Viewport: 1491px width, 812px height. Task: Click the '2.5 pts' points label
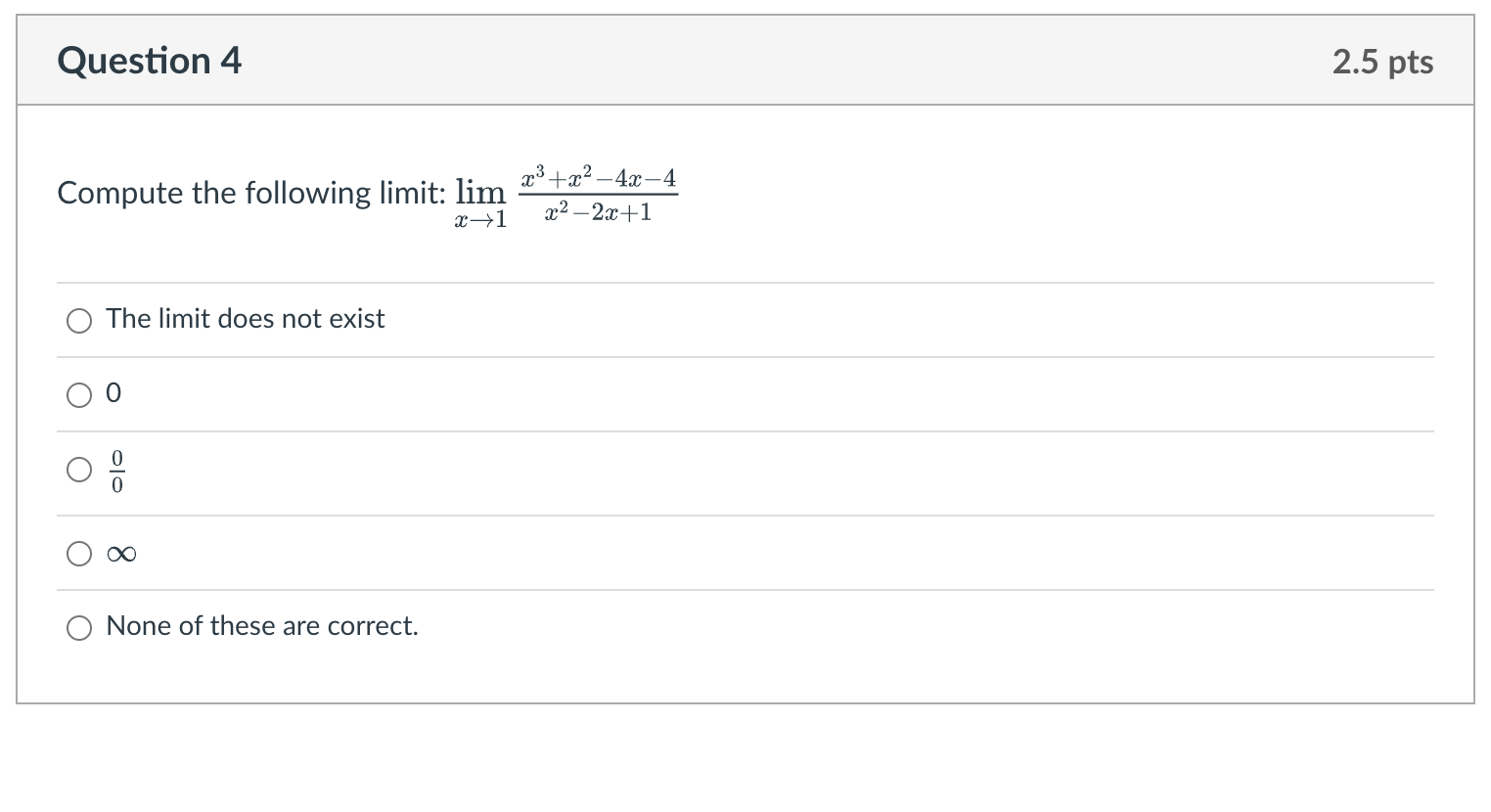click(x=1382, y=61)
